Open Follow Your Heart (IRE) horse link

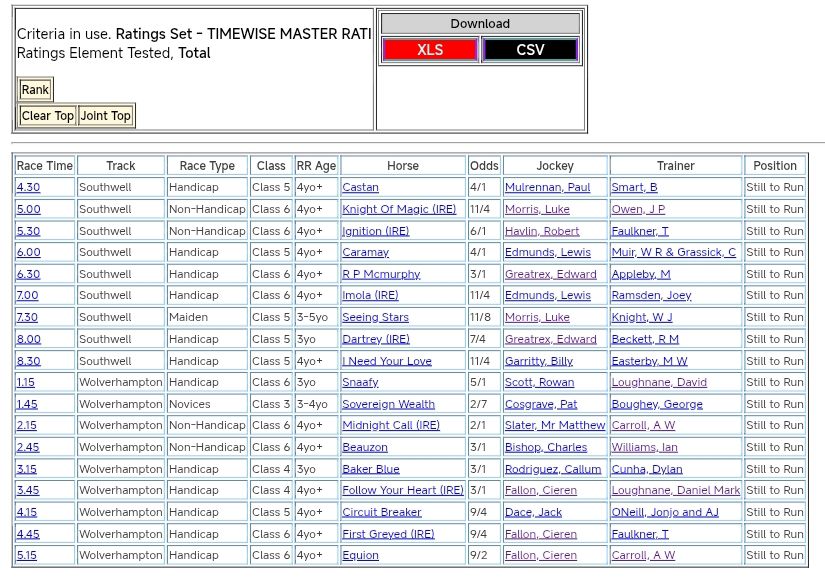click(x=403, y=490)
